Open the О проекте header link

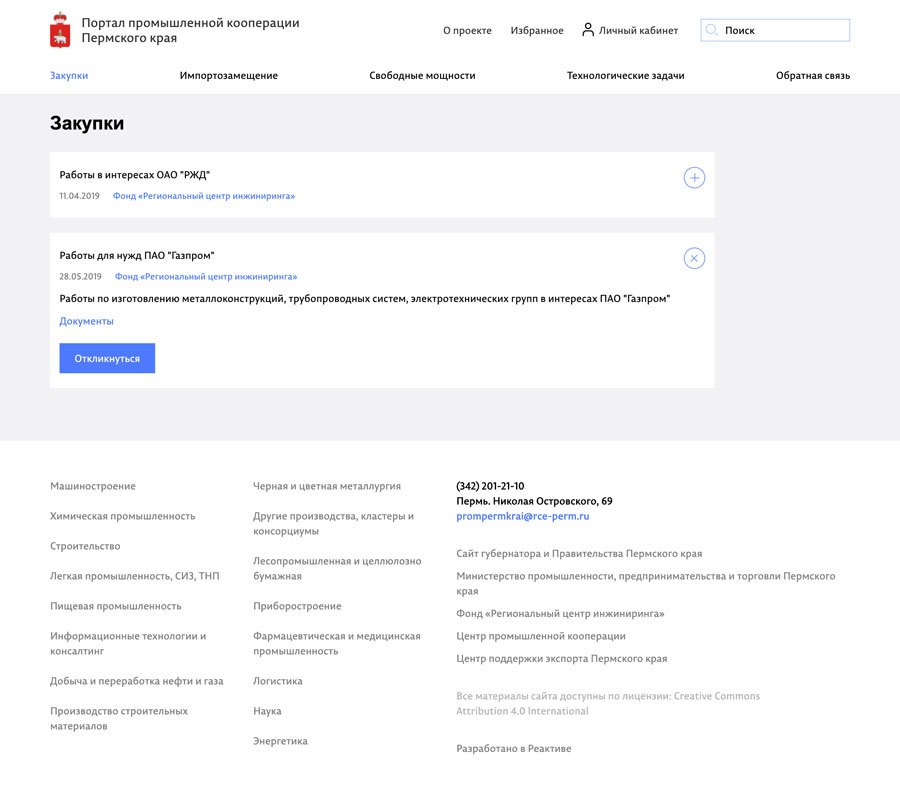point(467,31)
